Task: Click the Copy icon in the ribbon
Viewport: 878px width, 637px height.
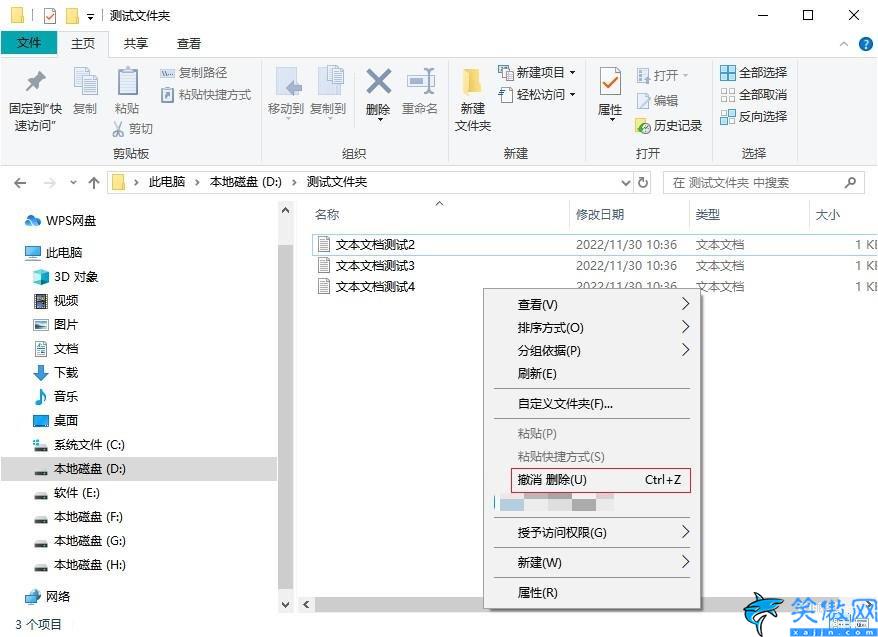Action: click(85, 82)
